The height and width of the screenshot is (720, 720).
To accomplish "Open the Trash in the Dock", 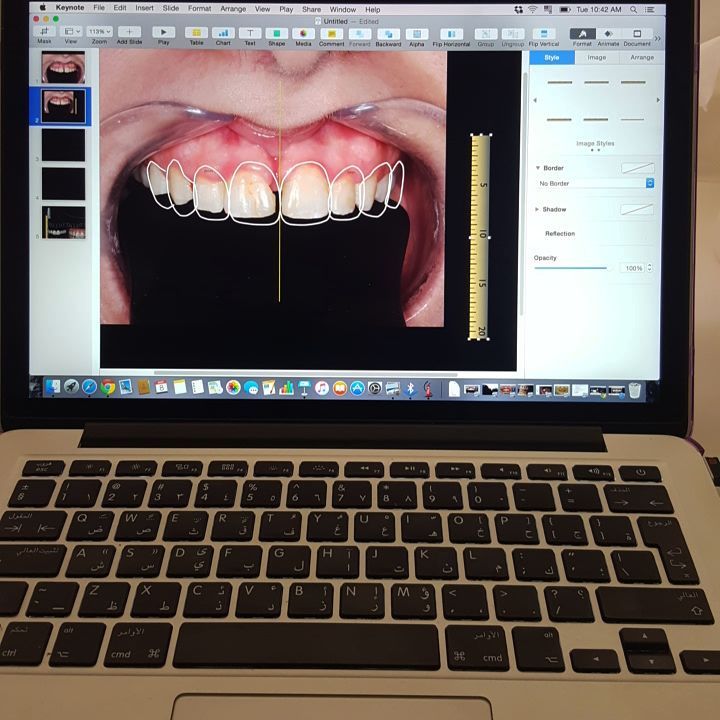I will pos(635,390).
